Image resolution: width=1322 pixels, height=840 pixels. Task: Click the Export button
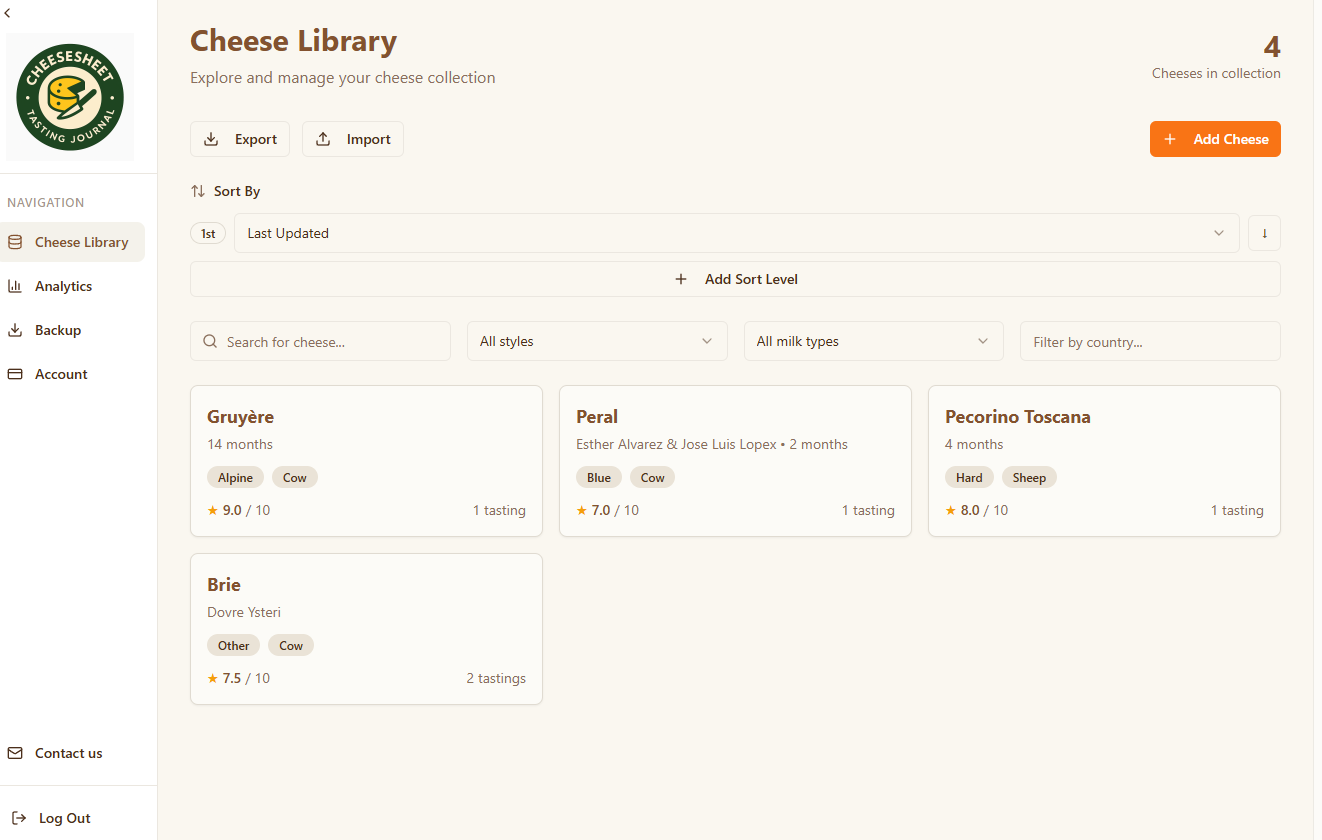coord(240,139)
